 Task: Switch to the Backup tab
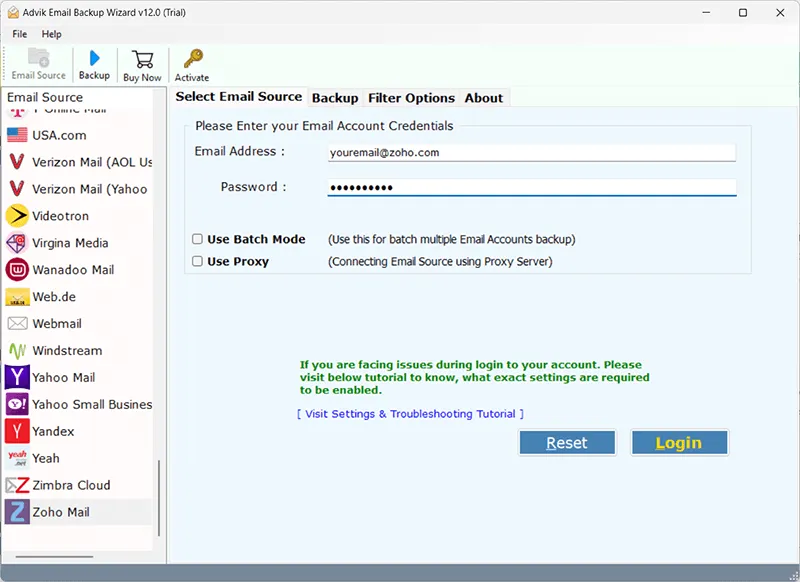coord(335,98)
